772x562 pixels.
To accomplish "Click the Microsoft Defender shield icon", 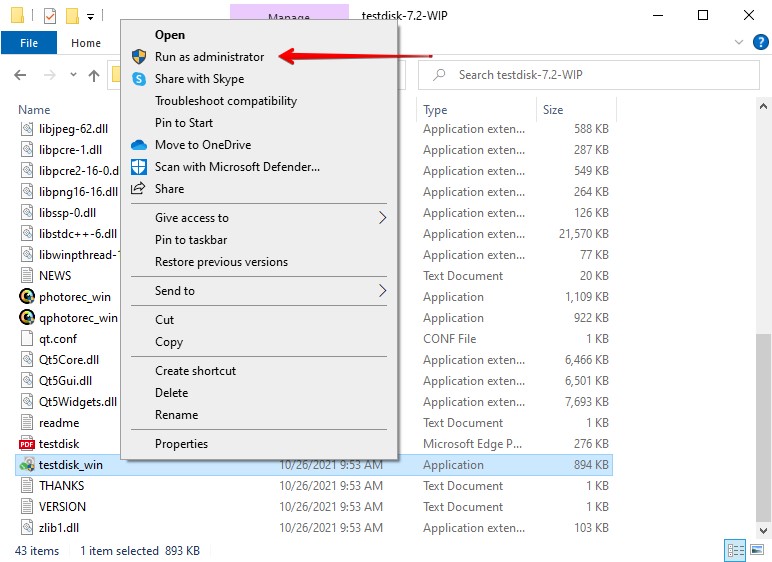I will click(139, 167).
